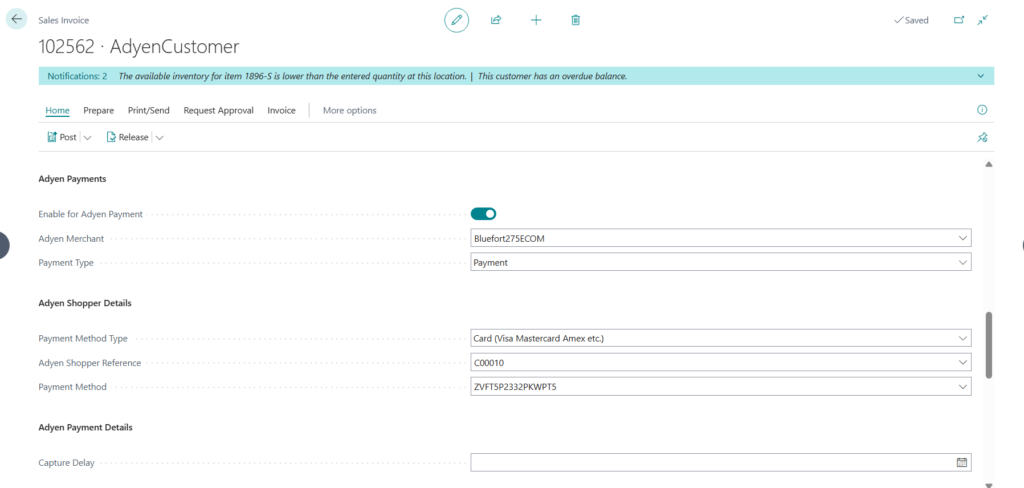Disable the Enable for Adyen Payment toggle

tap(484, 213)
